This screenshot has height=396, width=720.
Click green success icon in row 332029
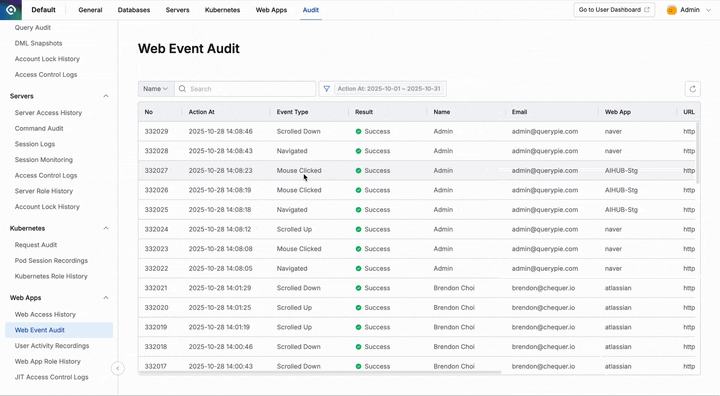click(x=358, y=131)
